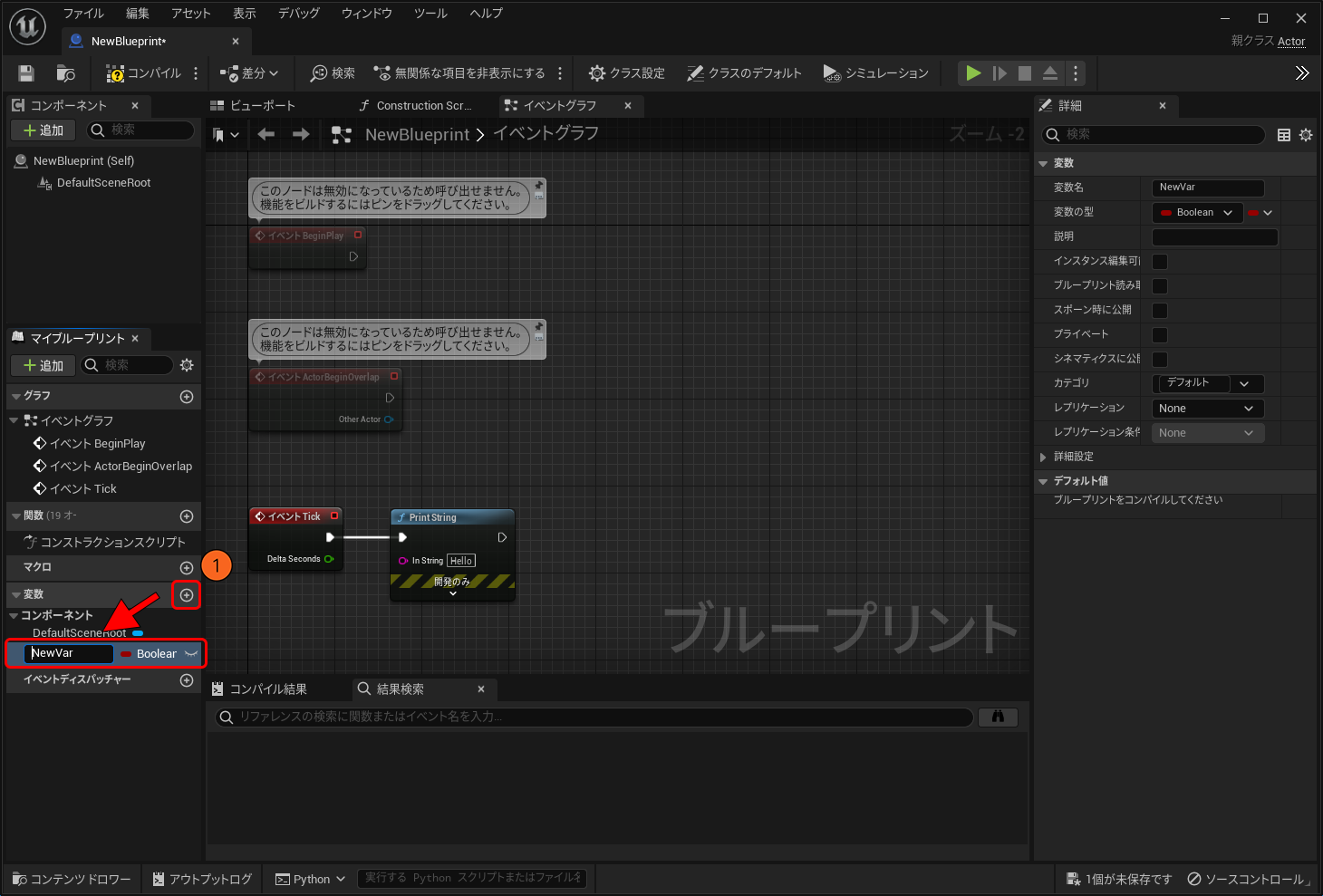Click the variable name field in Details
This screenshot has height=896, width=1323.
[1207, 188]
